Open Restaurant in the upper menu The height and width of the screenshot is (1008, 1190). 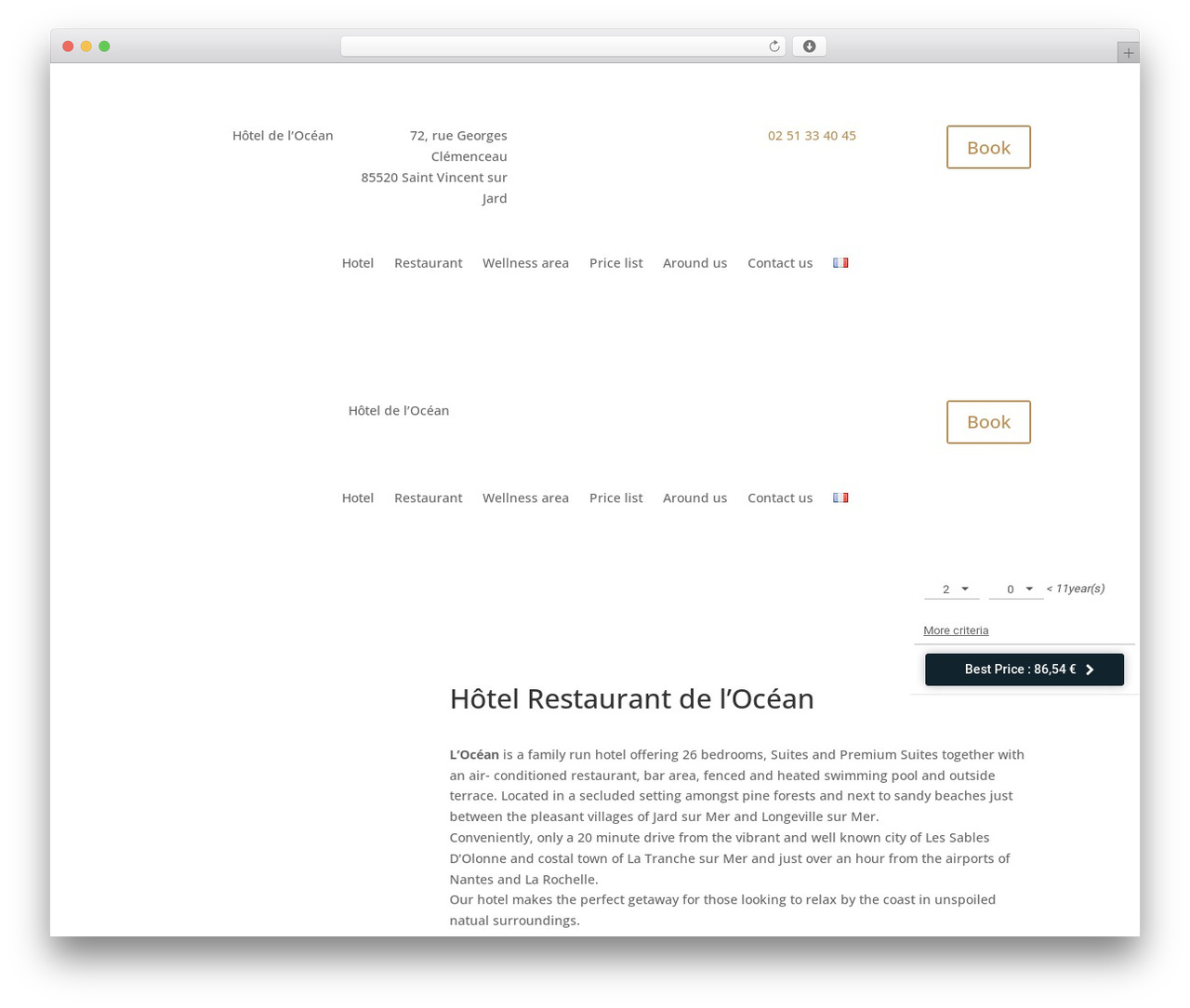429,263
